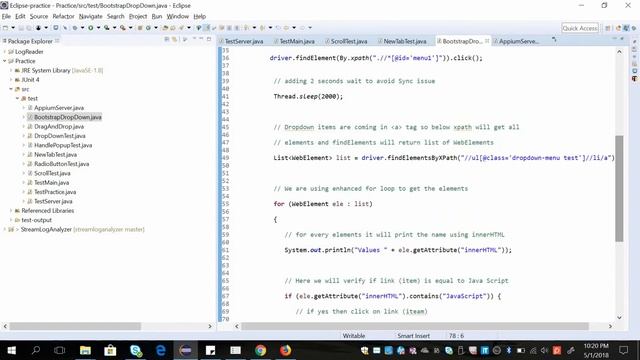The width and height of the screenshot is (640, 360).
Task: Click the green Run toolbar icon
Action: tap(91, 28)
